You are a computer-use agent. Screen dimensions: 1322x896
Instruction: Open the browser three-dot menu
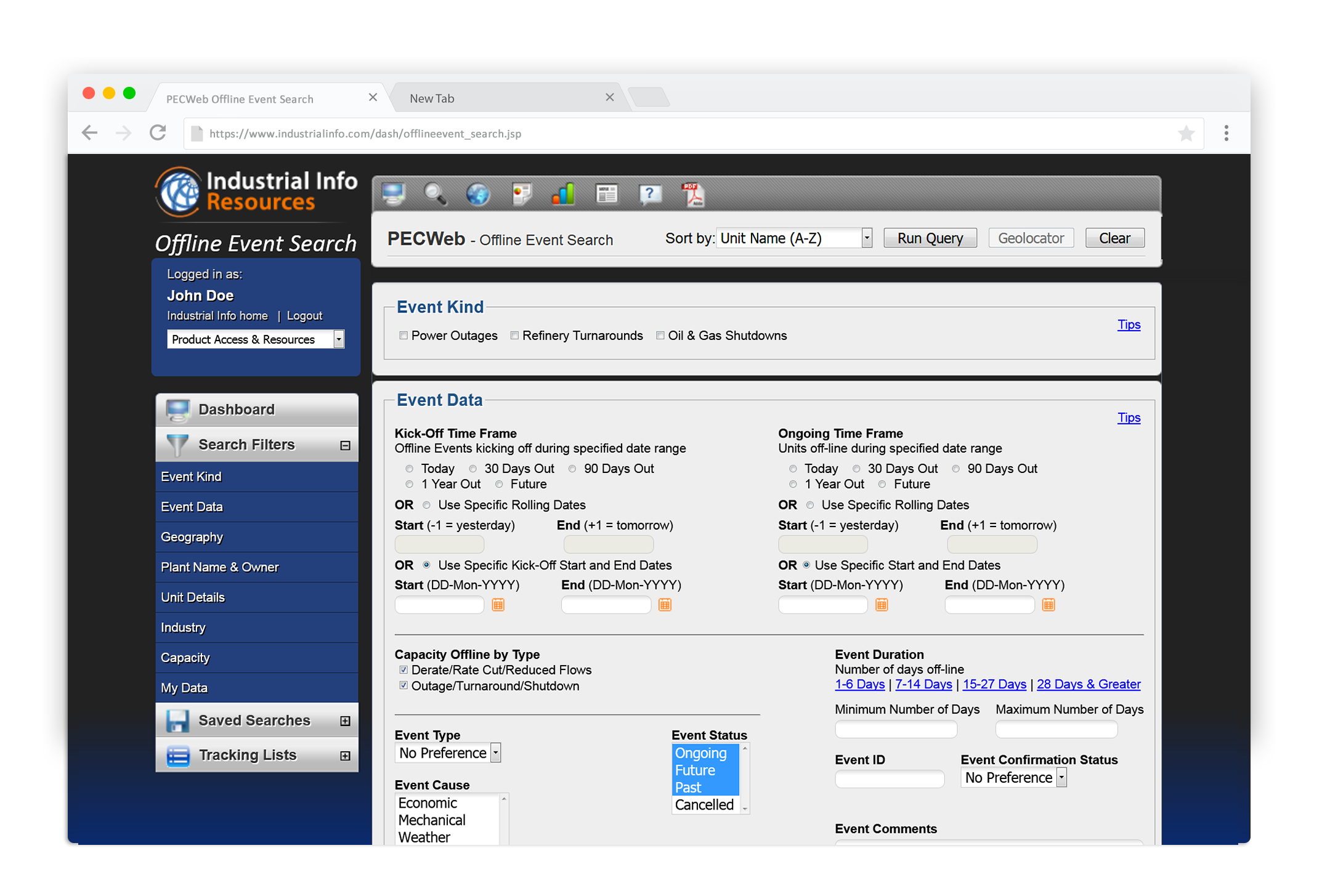[1227, 133]
